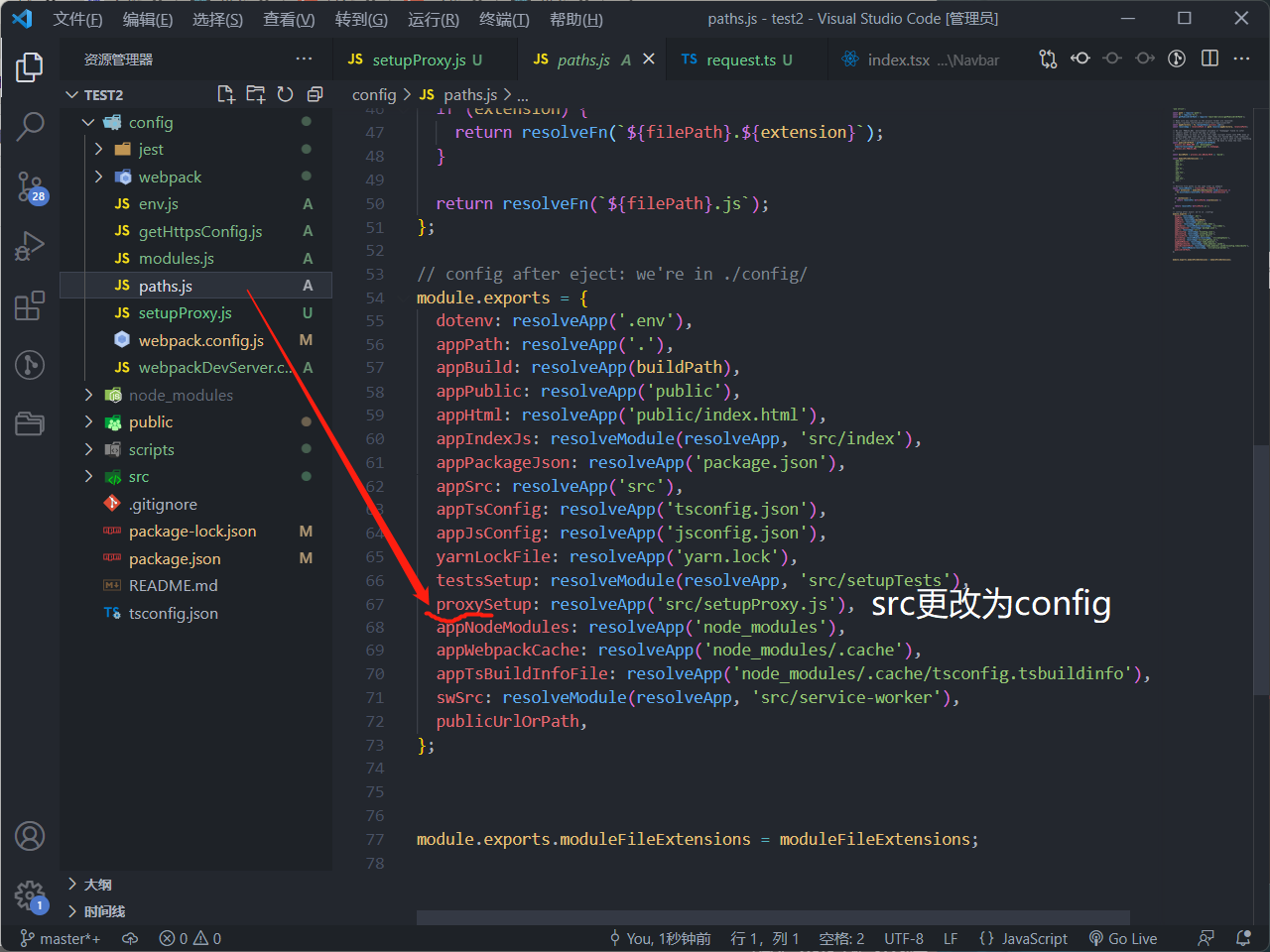Screen dimensions: 1270x952
Task: Expand the webpack folder
Action: pos(98,177)
